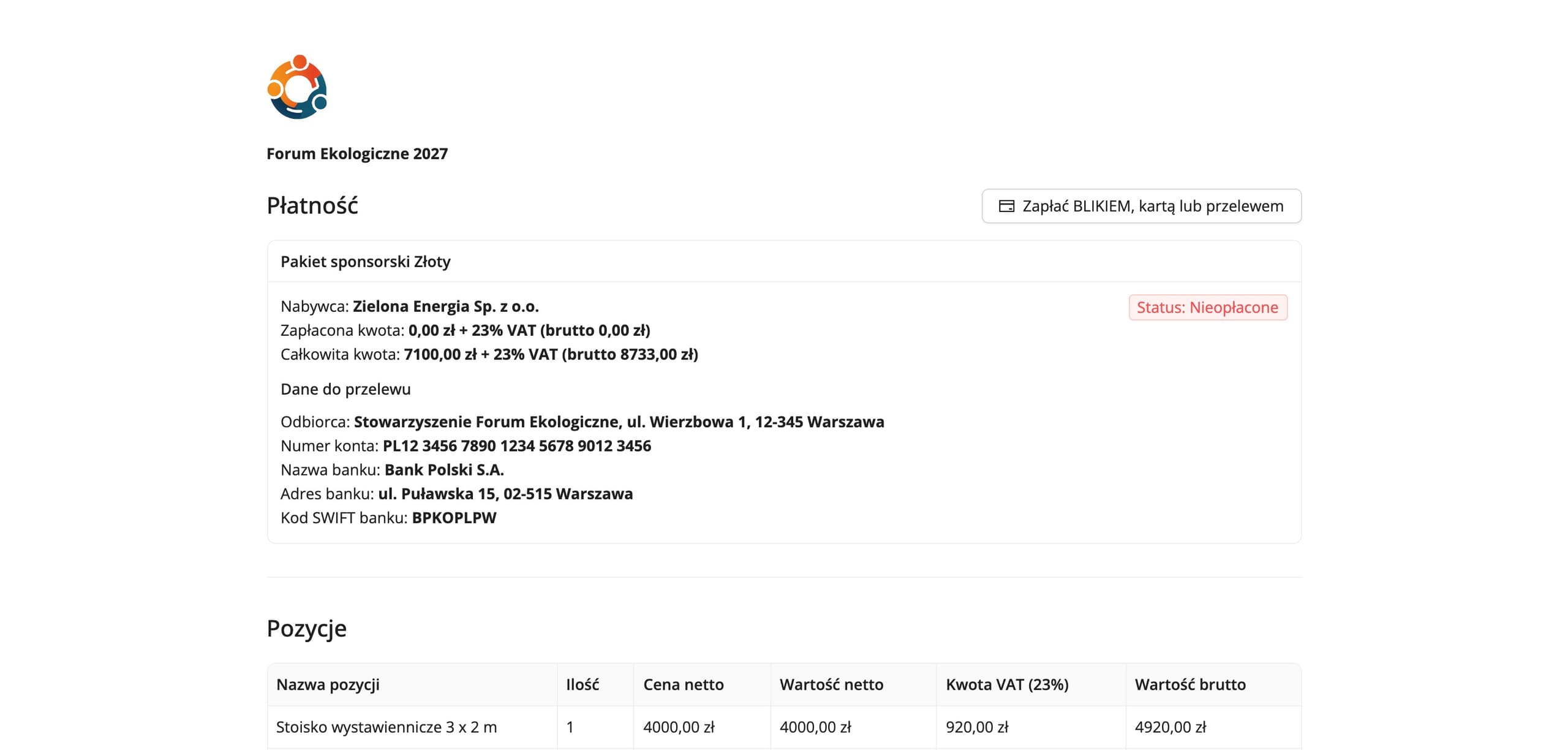Click the Dane do przelewu subheading

(x=345, y=389)
